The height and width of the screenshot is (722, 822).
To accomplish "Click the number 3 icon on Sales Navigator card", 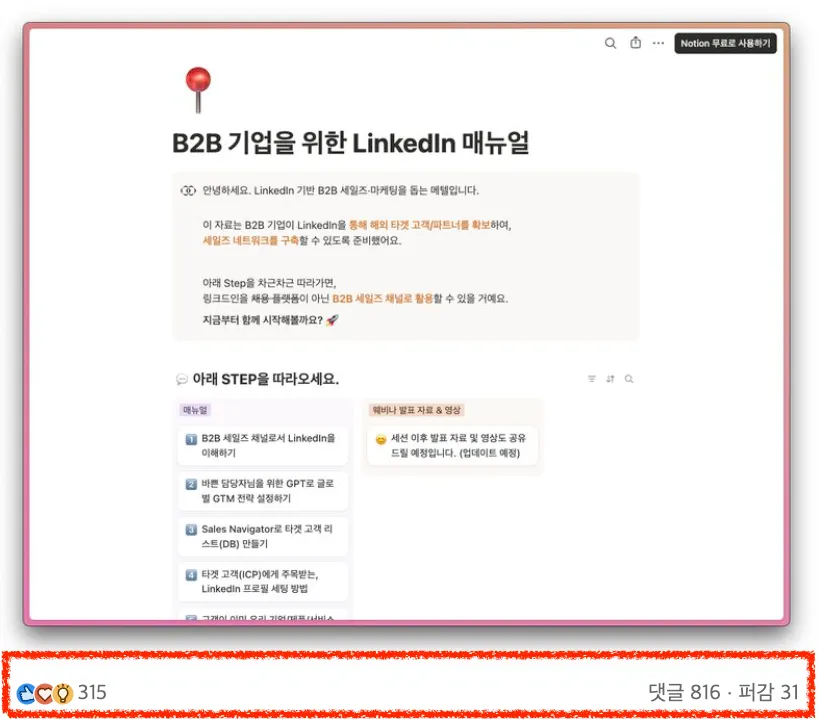I will click(x=191, y=530).
